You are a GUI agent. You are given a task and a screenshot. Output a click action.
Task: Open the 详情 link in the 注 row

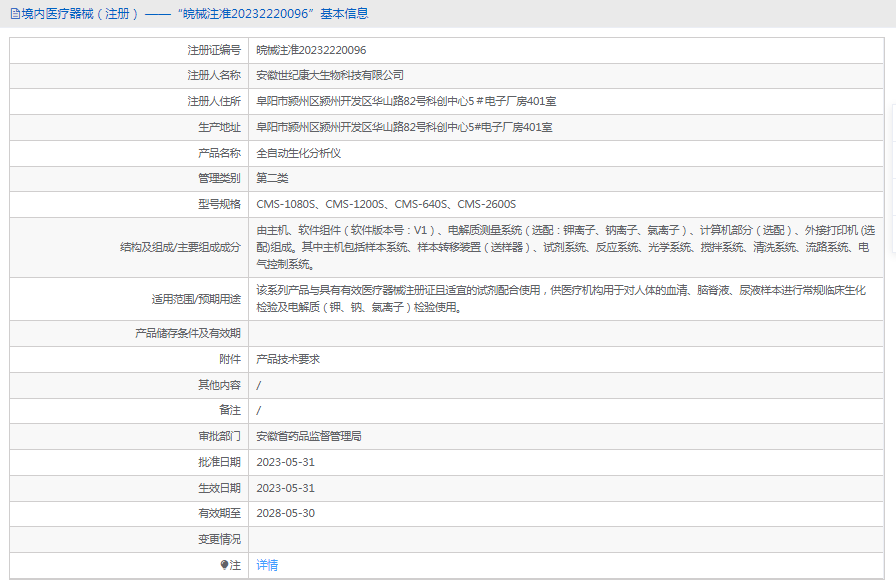pos(267,565)
